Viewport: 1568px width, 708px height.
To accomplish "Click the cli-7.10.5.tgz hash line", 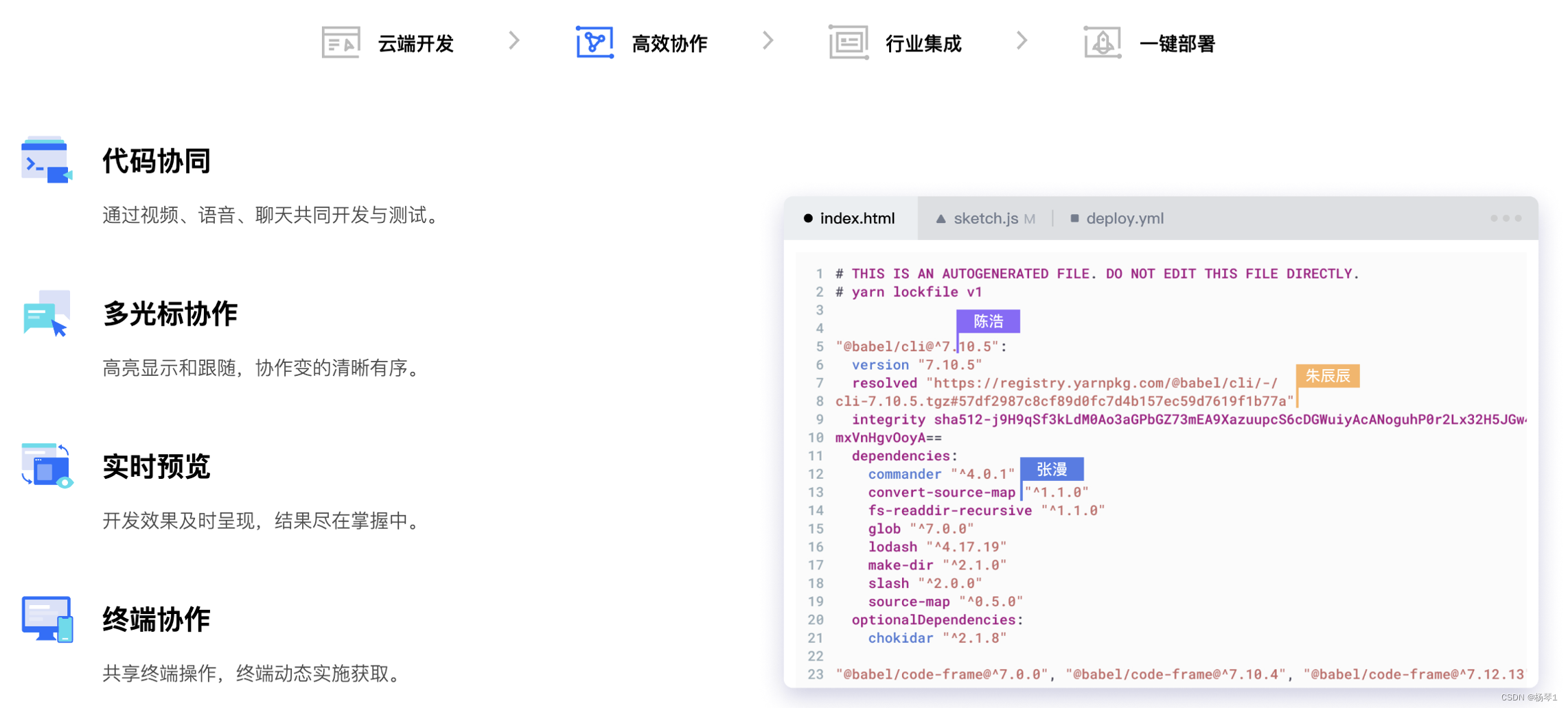I will [1064, 401].
